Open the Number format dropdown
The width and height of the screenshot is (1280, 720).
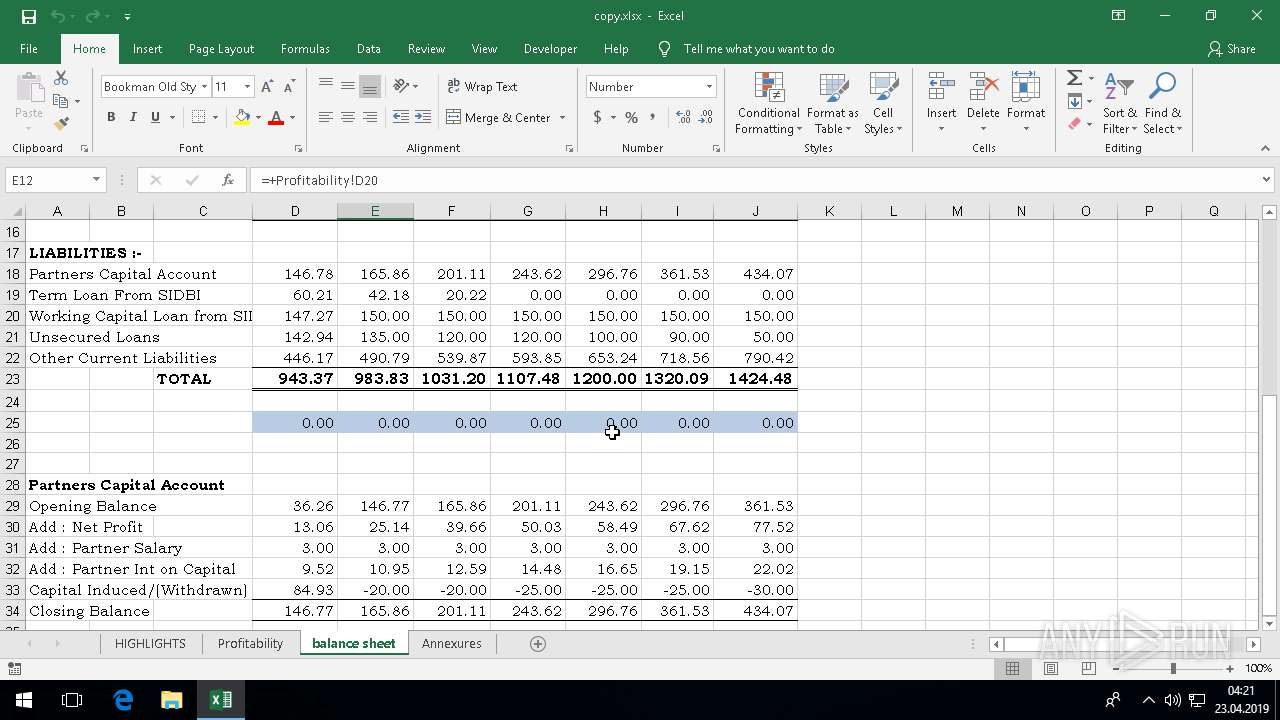tap(709, 87)
